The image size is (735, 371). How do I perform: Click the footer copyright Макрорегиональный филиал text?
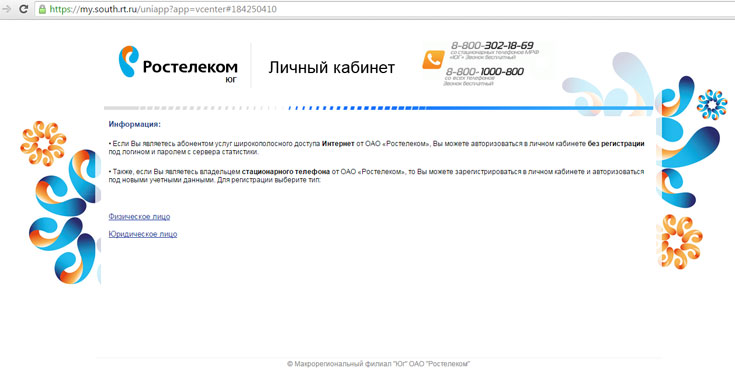(379, 364)
